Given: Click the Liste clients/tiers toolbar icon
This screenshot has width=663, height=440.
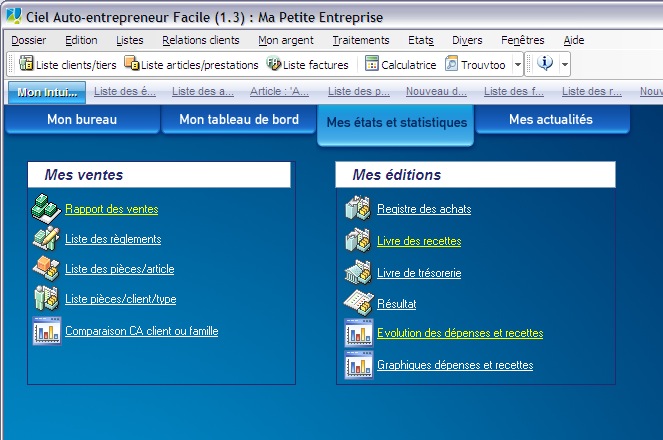Looking at the screenshot, I should 26,63.
